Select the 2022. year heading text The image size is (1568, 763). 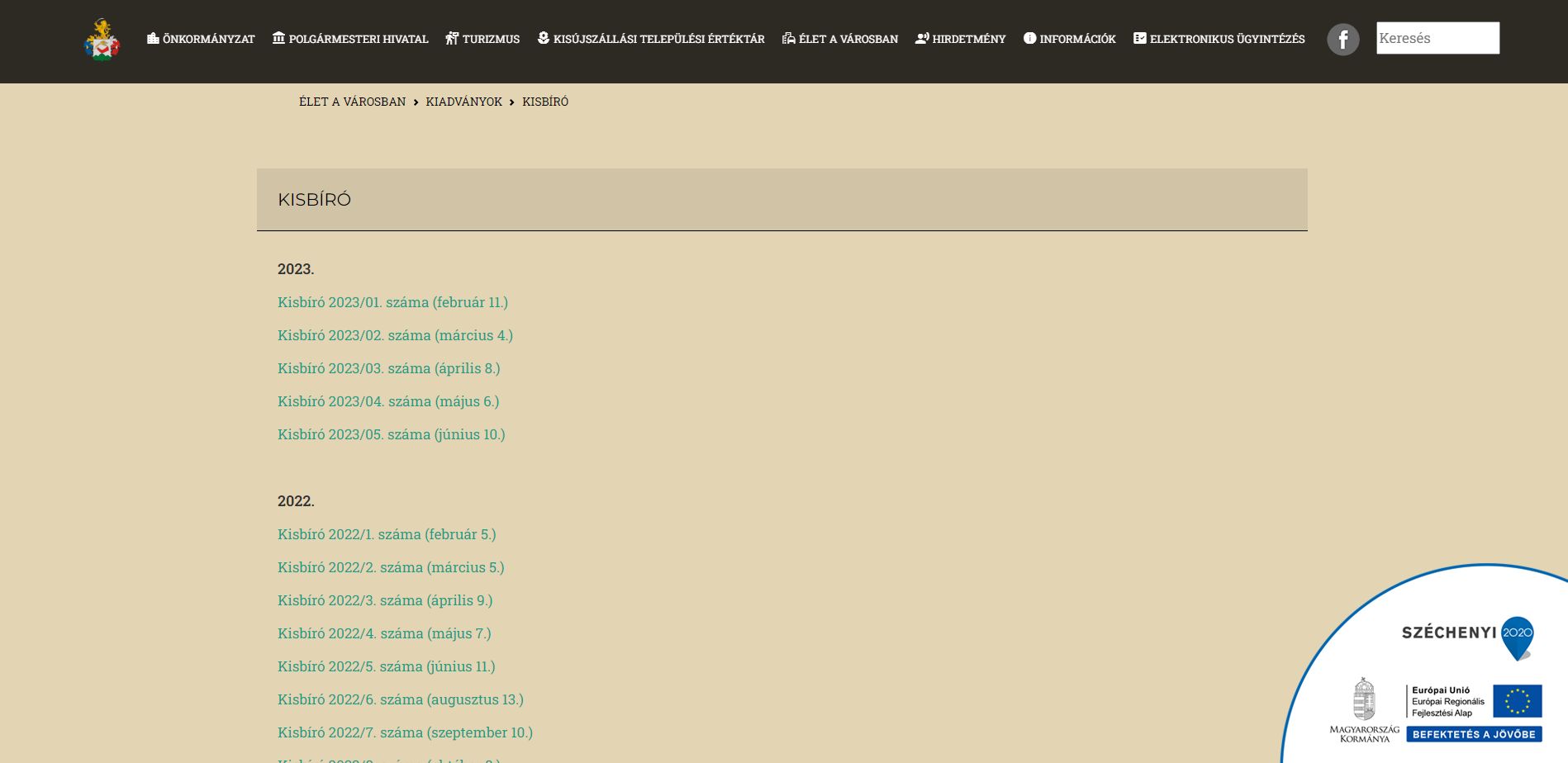click(296, 501)
